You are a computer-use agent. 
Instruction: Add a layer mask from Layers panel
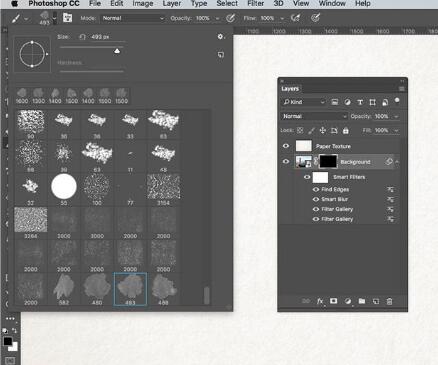pos(333,301)
